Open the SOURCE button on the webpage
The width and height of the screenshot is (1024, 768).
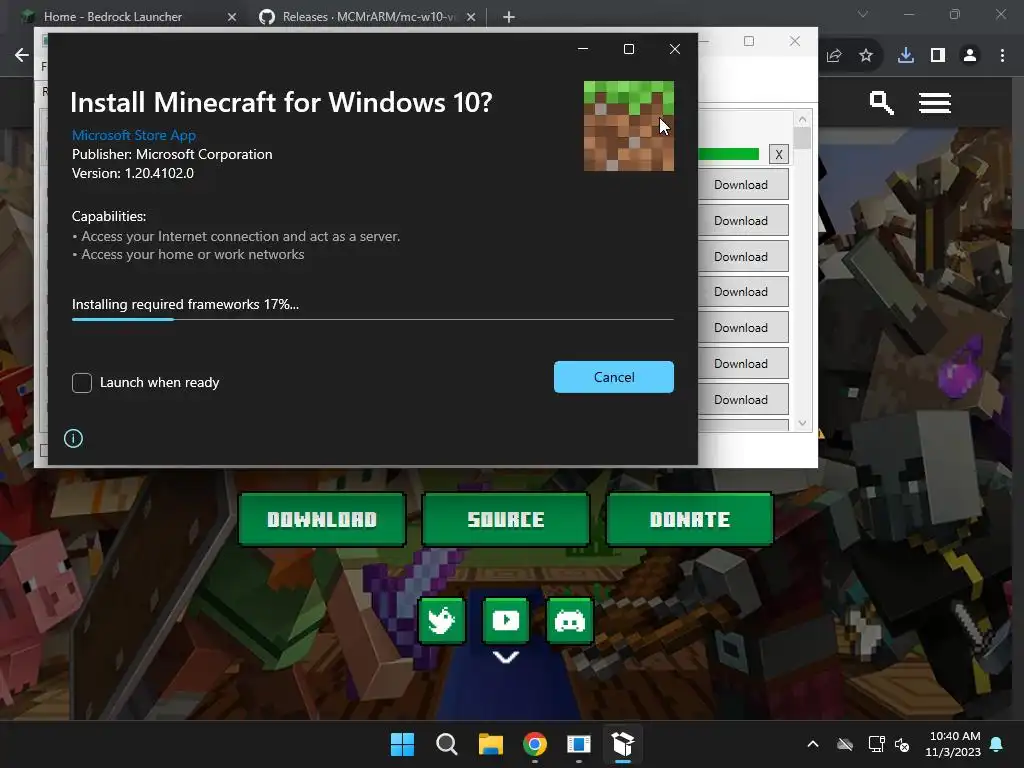505,519
